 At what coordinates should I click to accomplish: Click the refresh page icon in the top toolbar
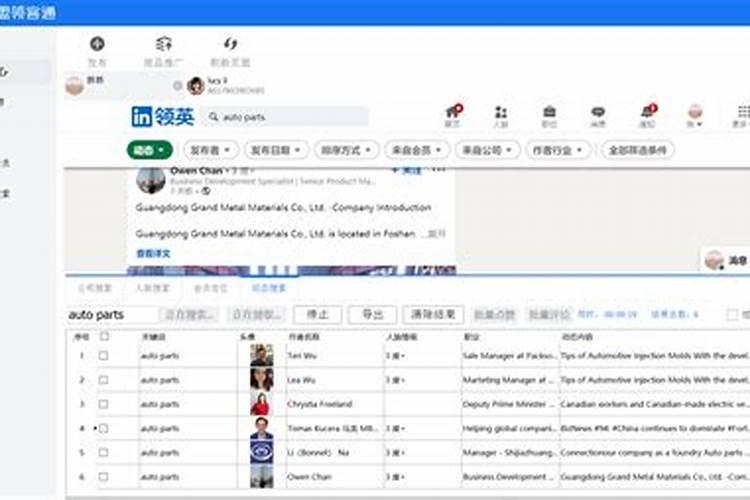click(x=230, y=44)
